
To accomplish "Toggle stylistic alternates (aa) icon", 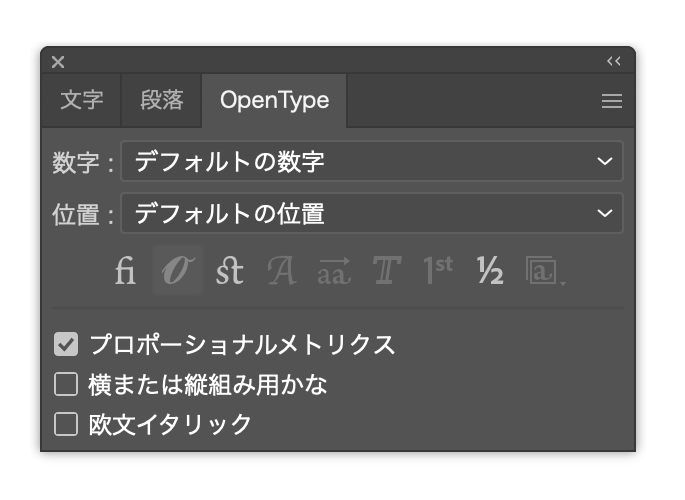I will click(x=334, y=271).
